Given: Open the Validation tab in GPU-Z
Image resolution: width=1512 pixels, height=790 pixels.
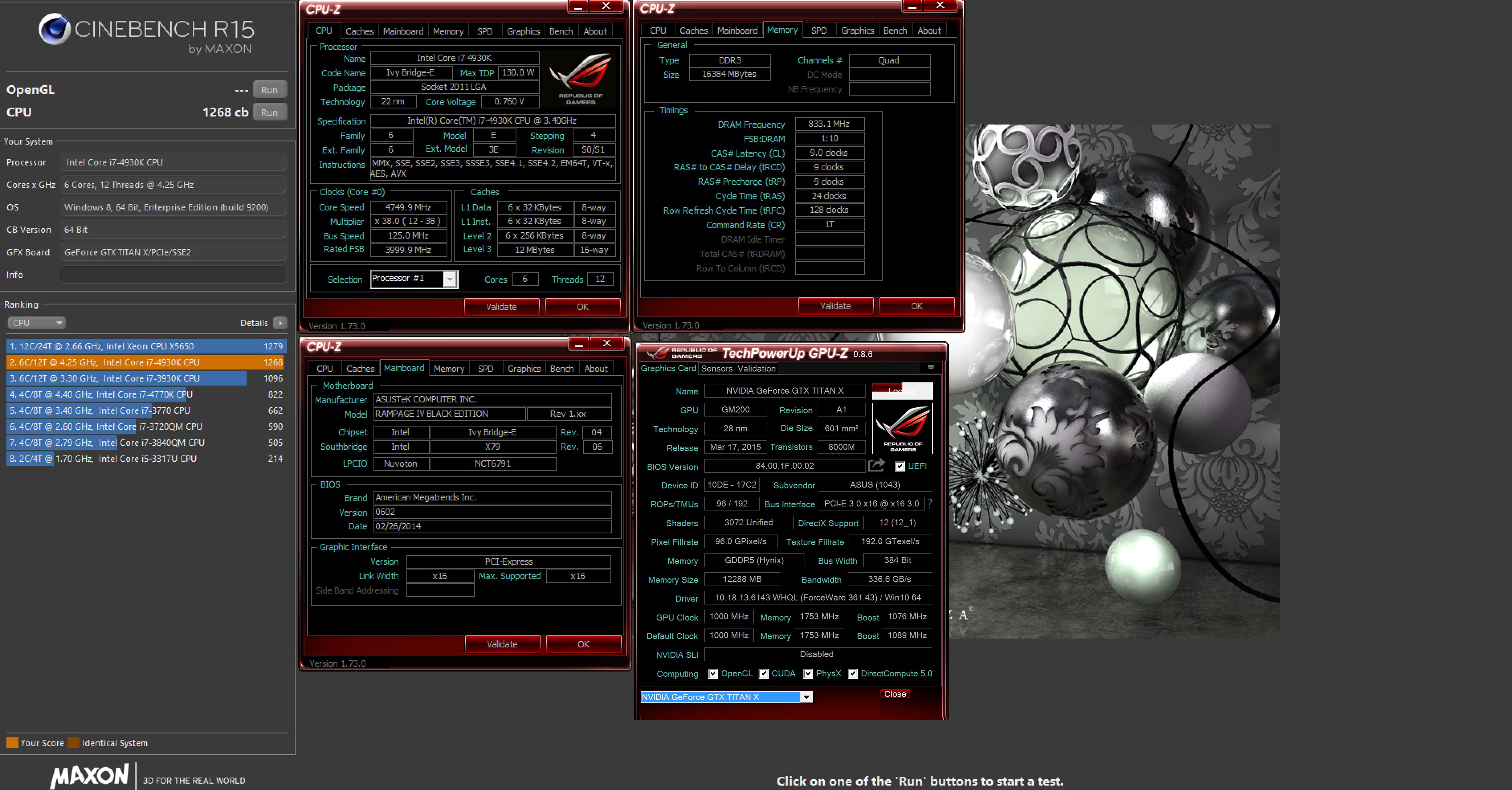Looking at the screenshot, I should (x=756, y=369).
